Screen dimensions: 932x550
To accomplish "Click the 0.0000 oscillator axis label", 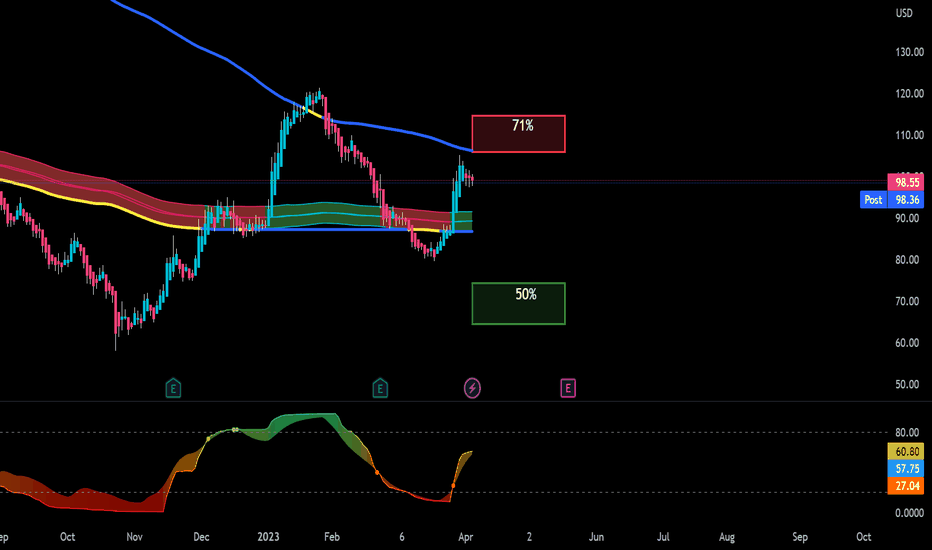I will pos(909,513).
